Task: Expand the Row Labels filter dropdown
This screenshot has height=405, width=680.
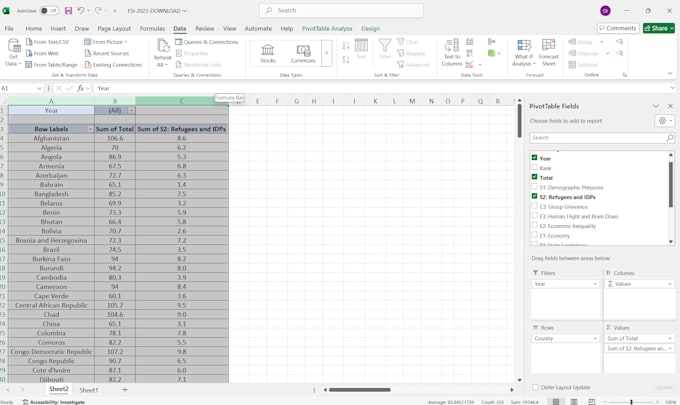Action: click(x=90, y=129)
